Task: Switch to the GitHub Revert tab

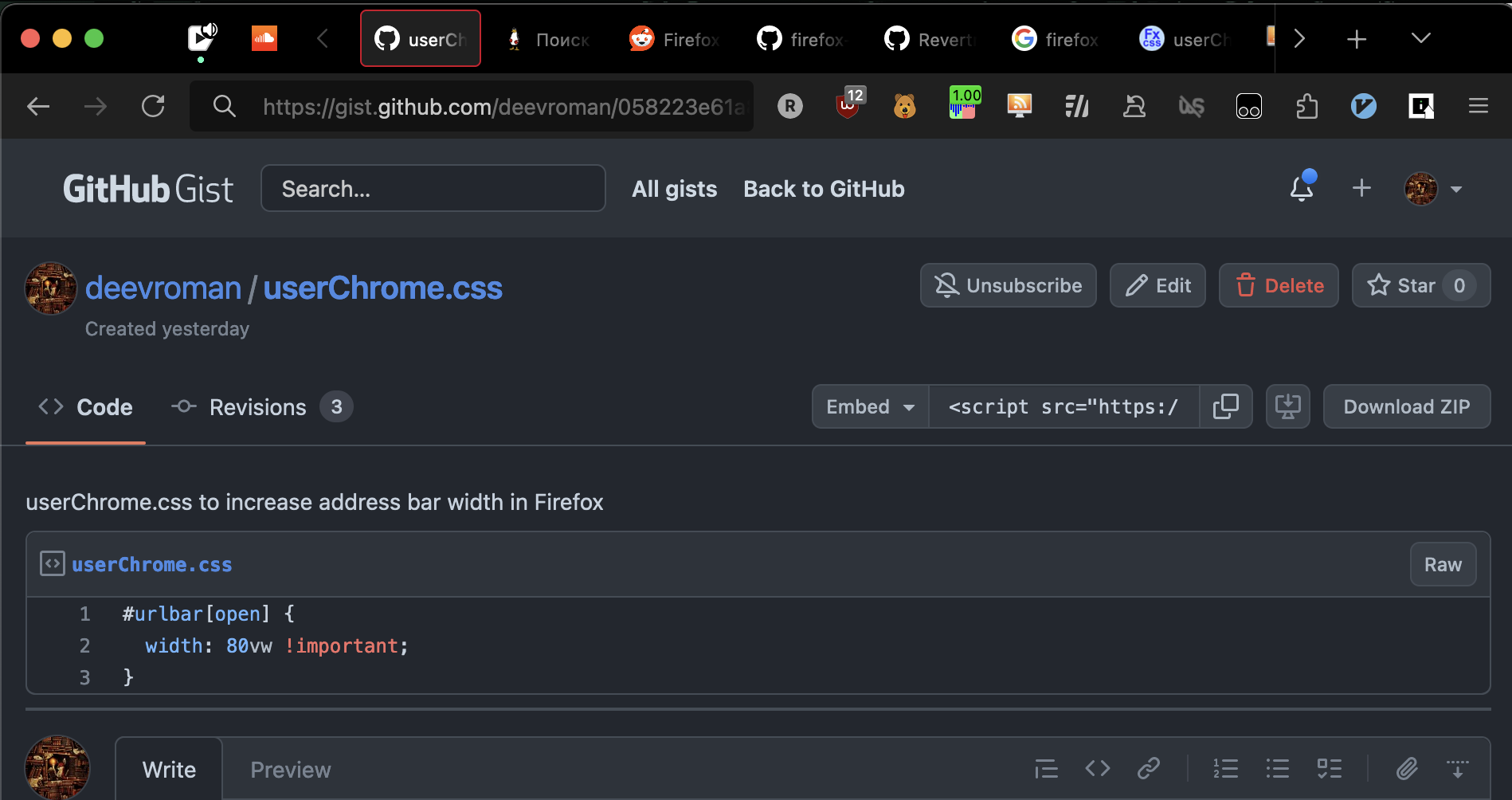Action: click(x=930, y=38)
